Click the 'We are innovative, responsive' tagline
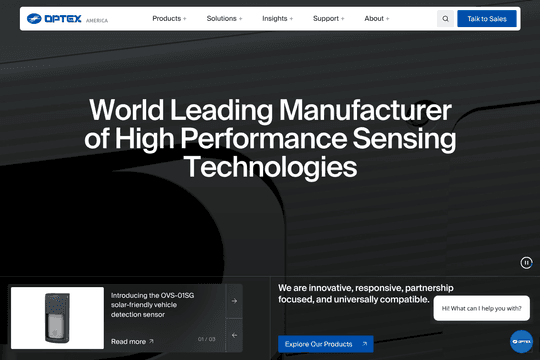 coord(366,294)
